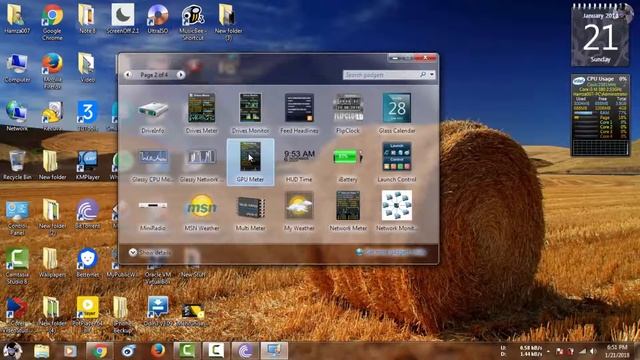Image resolution: width=640 pixels, height=360 pixels.
Task: Select the Glassy CPU Monitor gadget
Action: 152,162
